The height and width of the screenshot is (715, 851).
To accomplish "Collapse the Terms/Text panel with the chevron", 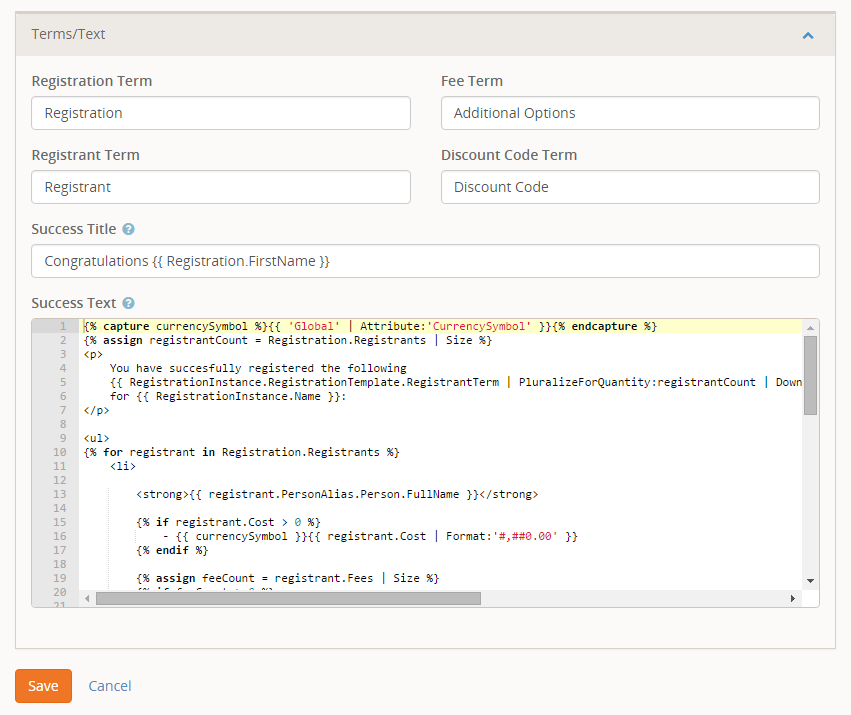I will (808, 35).
